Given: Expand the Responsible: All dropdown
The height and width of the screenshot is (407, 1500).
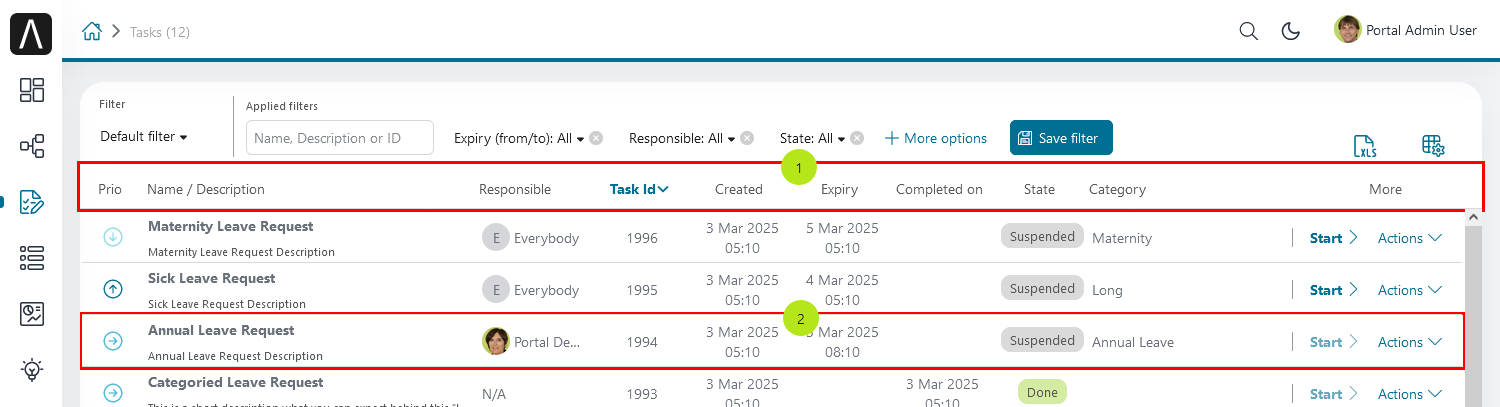Looking at the screenshot, I should pos(682,138).
